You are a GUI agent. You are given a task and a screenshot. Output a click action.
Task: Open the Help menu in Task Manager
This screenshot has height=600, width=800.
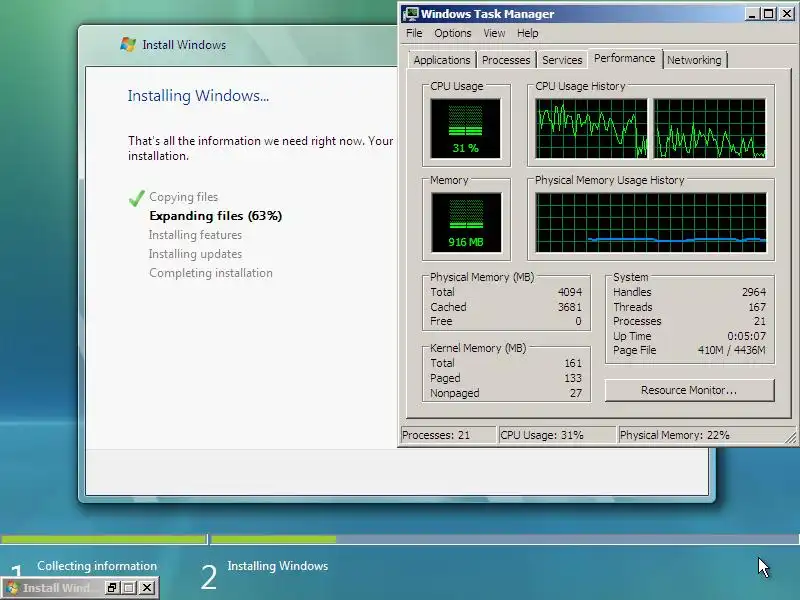pos(528,33)
